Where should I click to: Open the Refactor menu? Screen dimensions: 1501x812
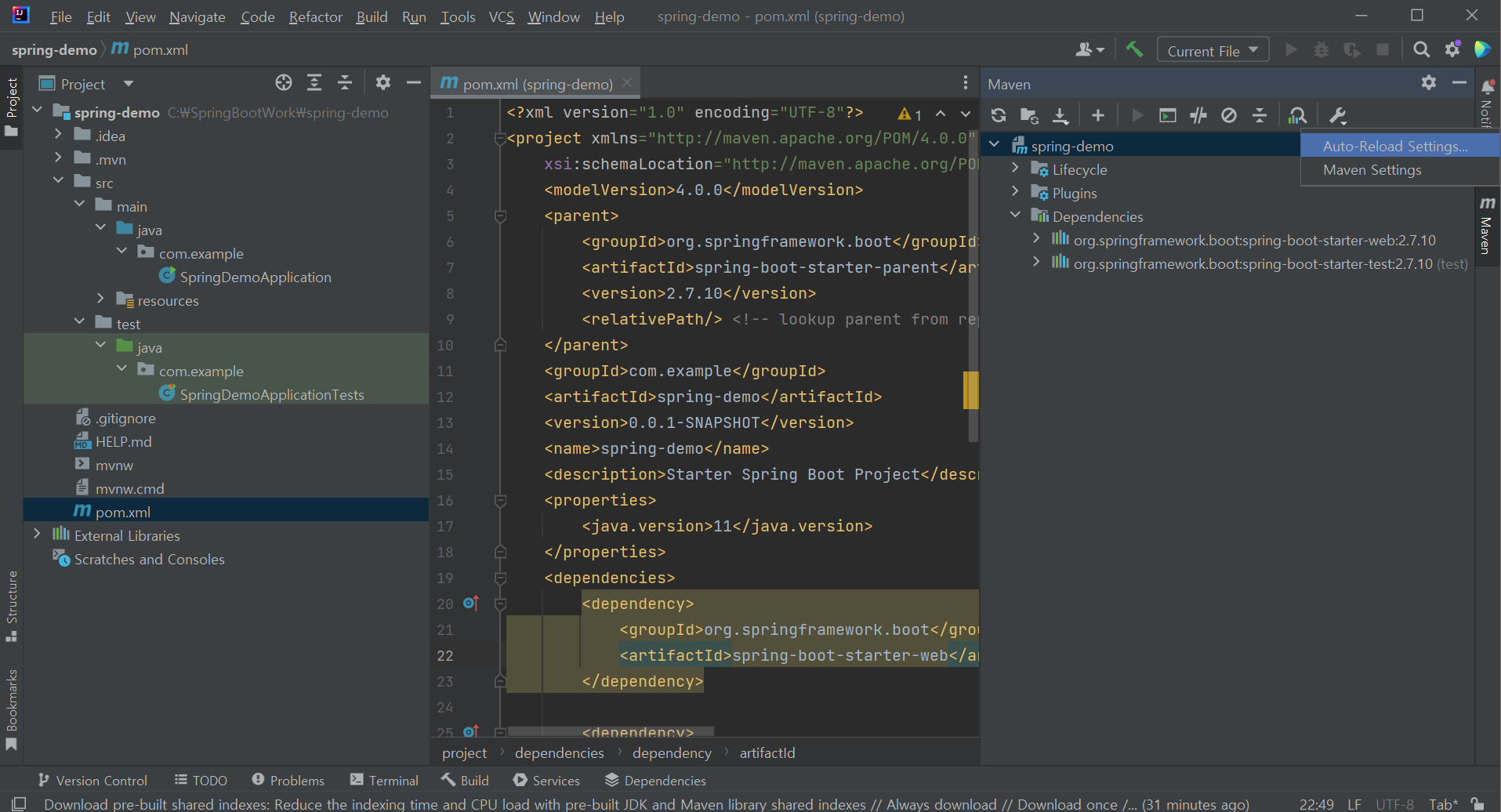click(x=315, y=16)
